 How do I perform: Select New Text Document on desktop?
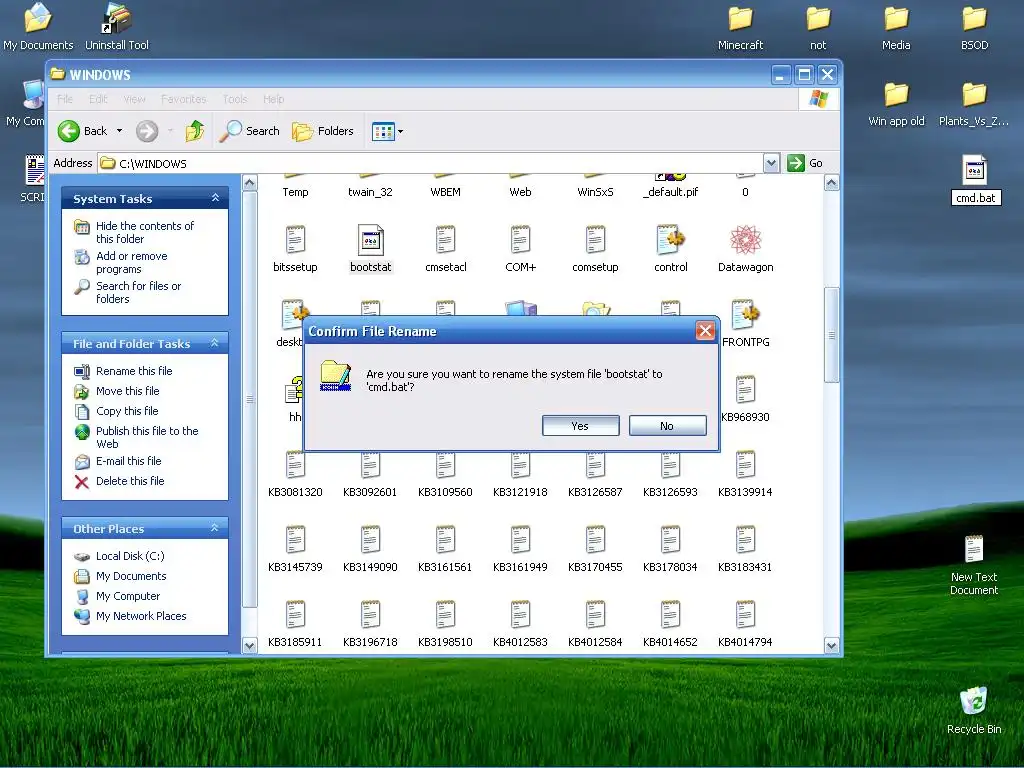click(974, 566)
